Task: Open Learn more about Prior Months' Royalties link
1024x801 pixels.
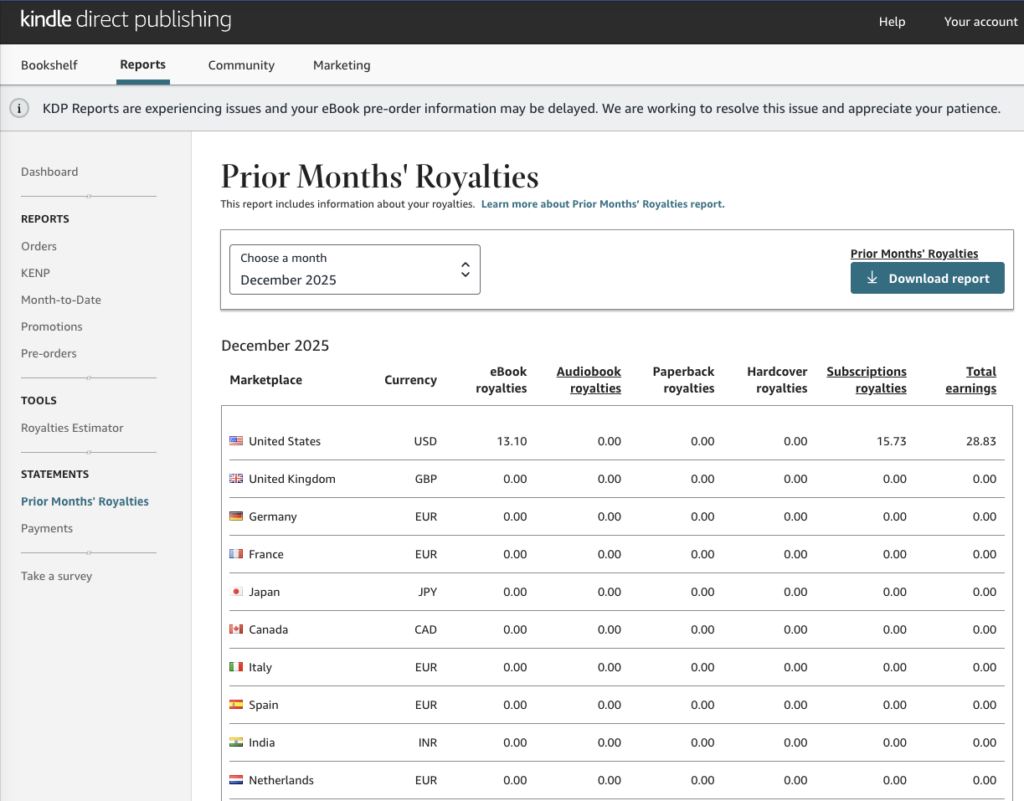Action: click(602, 204)
